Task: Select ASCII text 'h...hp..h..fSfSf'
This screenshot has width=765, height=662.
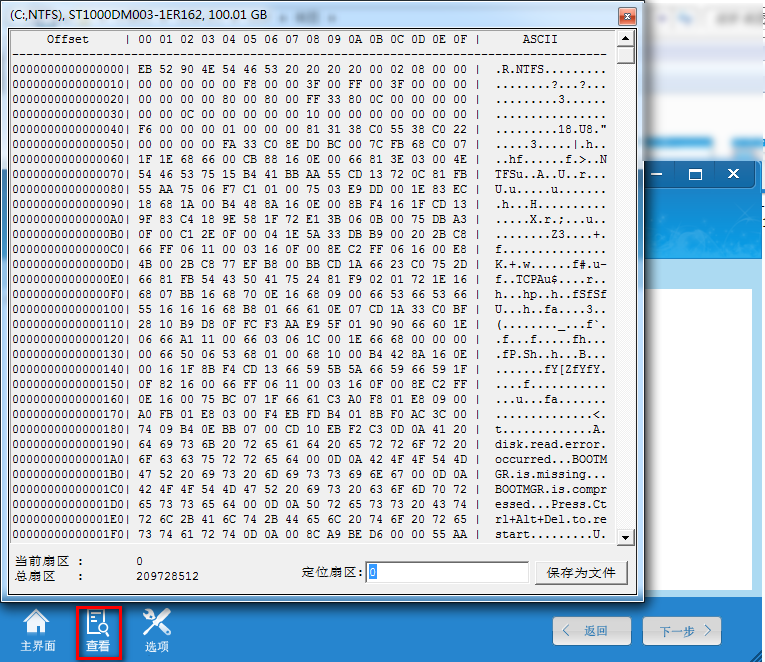Action: click(x=551, y=295)
